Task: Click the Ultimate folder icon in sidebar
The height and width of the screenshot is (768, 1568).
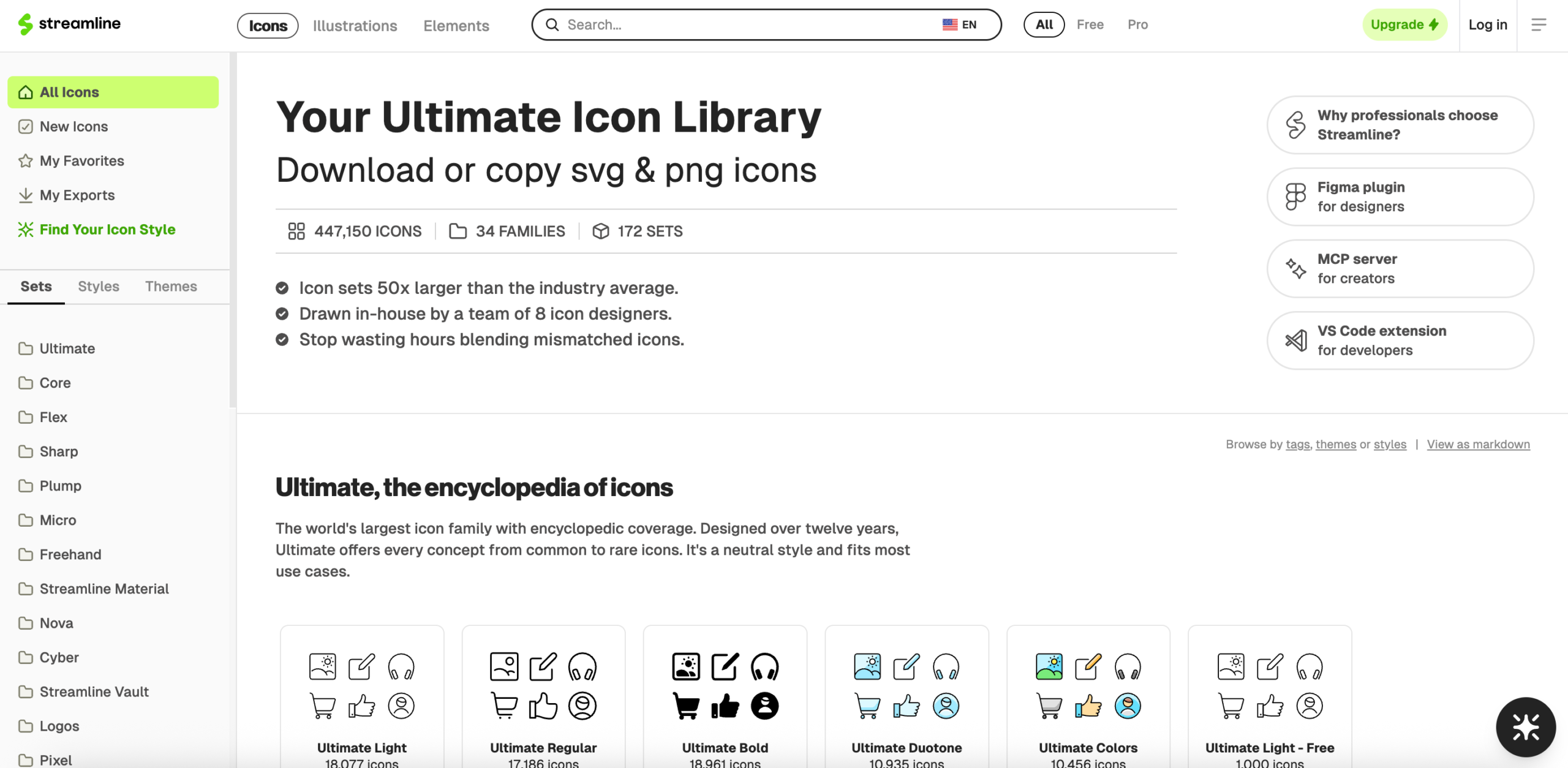Action: click(26, 348)
